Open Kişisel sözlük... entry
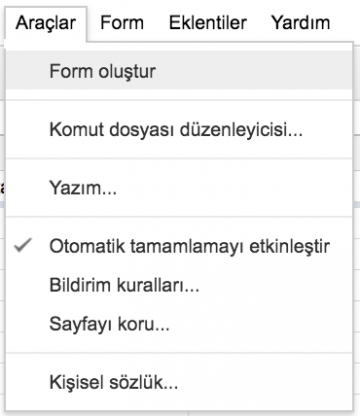360x416 pixels. (179, 382)
